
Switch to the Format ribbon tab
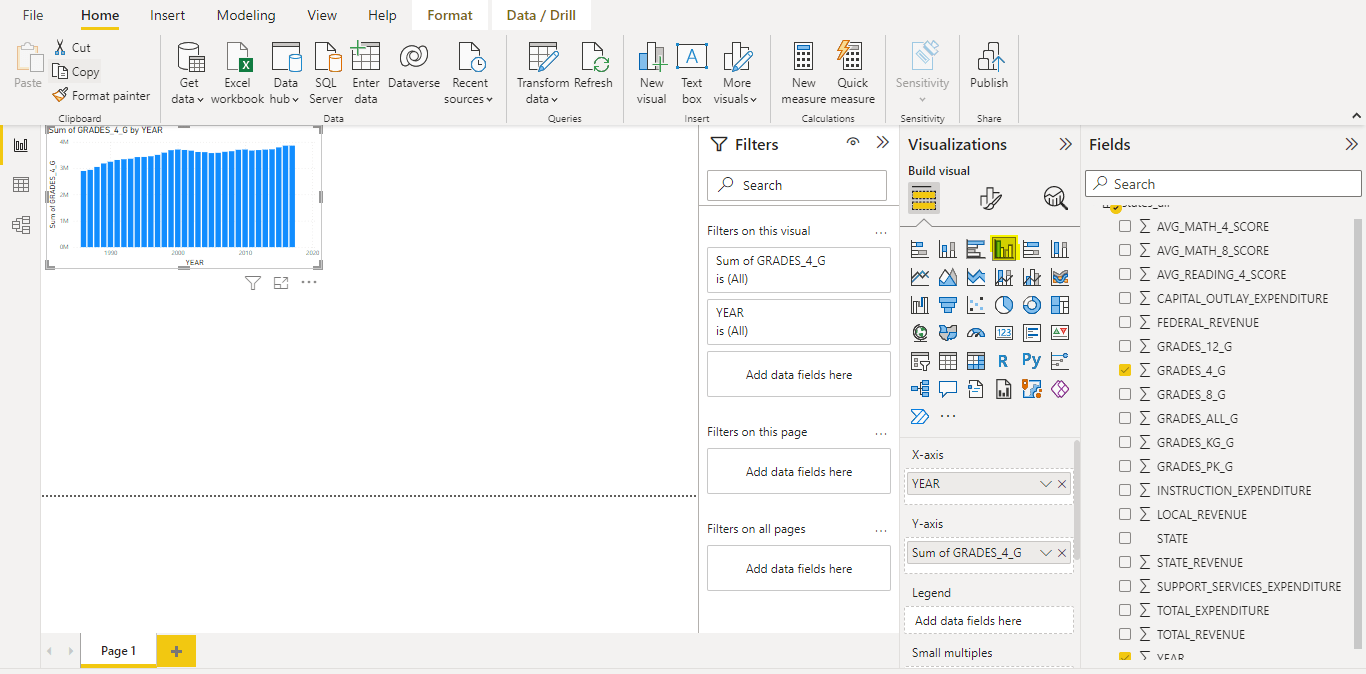pyautogui.click(x=449, y=15)
